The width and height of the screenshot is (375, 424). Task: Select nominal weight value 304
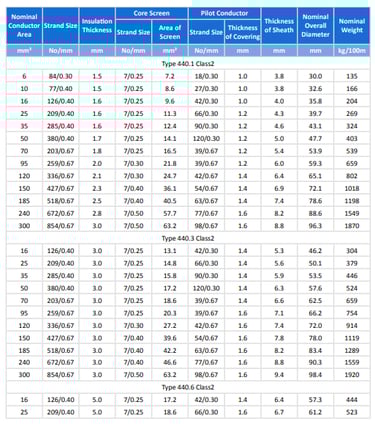pyautogui.click(x=352, y=251)
